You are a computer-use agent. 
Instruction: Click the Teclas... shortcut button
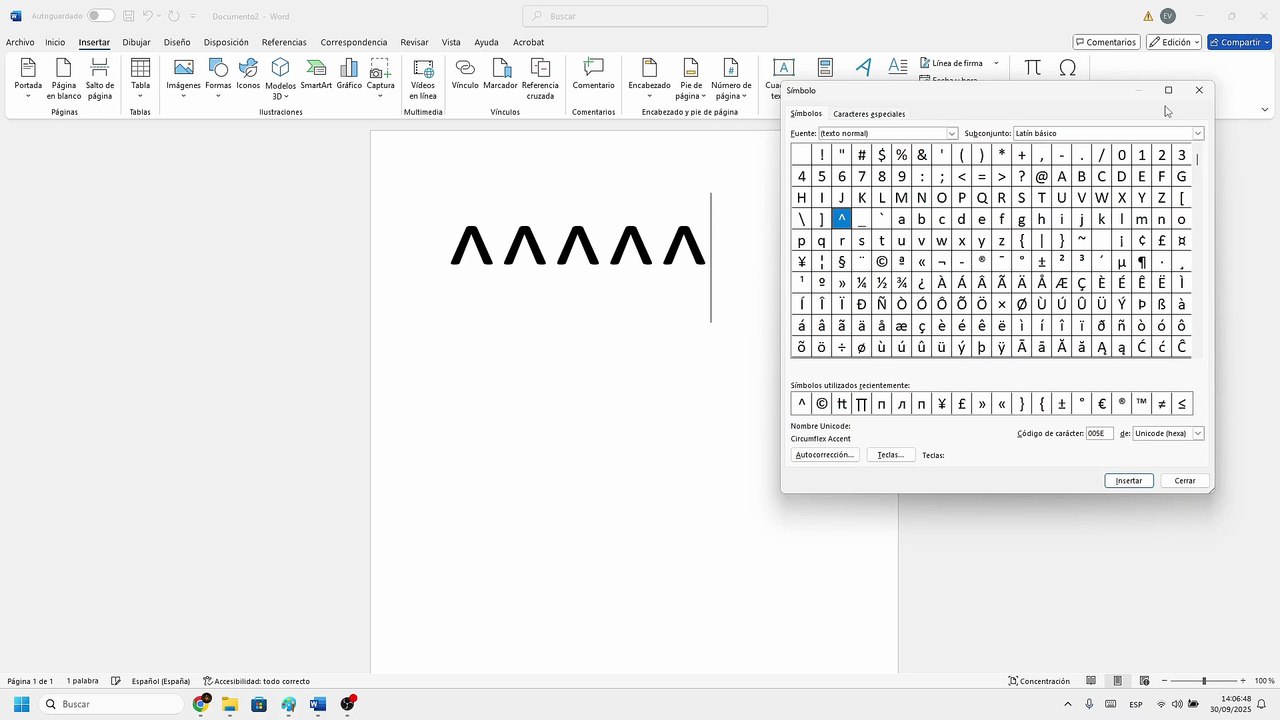click(890, 455)
